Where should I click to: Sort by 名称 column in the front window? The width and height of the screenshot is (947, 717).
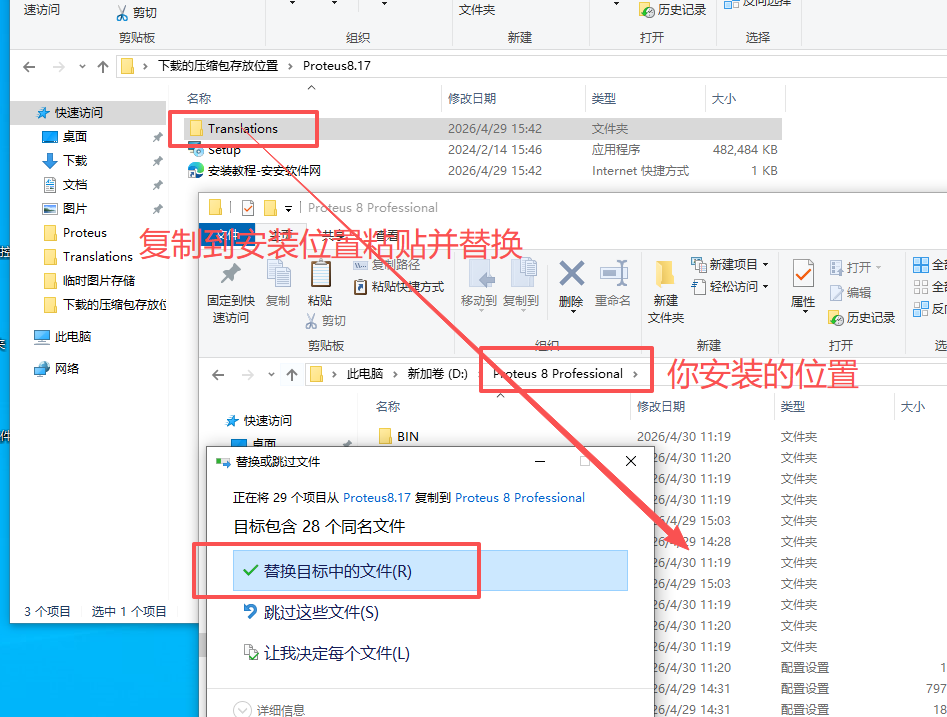388,407
